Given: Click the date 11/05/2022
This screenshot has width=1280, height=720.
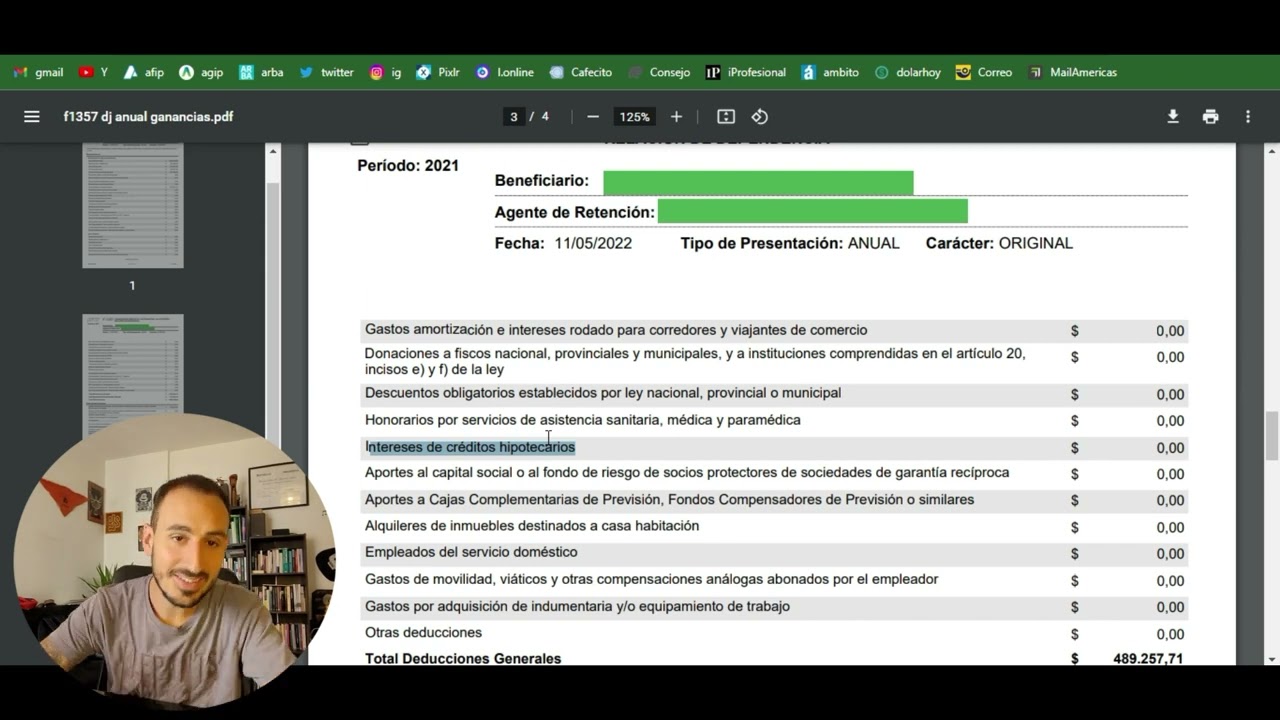Looking at the screenshot, I should [593, 243].
